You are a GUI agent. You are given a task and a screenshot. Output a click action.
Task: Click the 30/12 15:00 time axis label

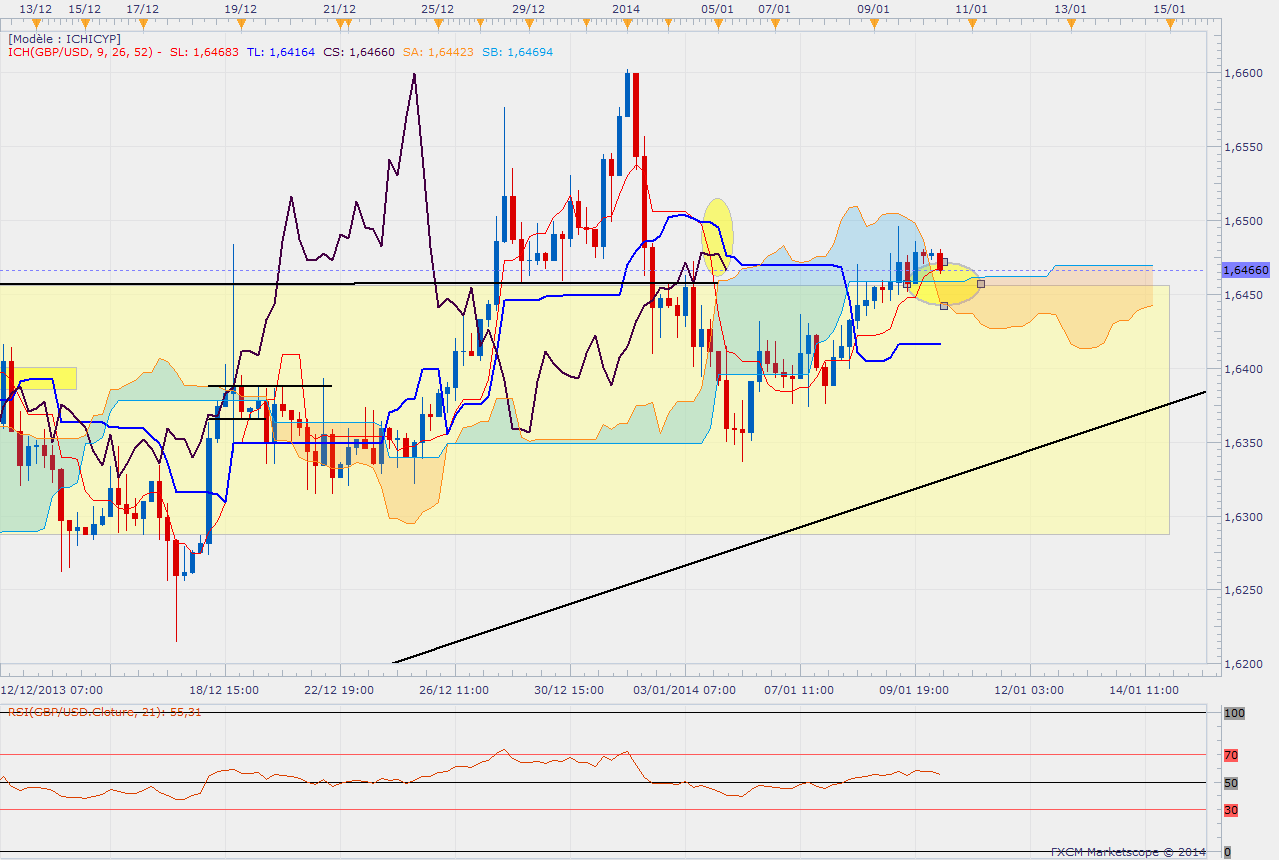coord(570,690)
